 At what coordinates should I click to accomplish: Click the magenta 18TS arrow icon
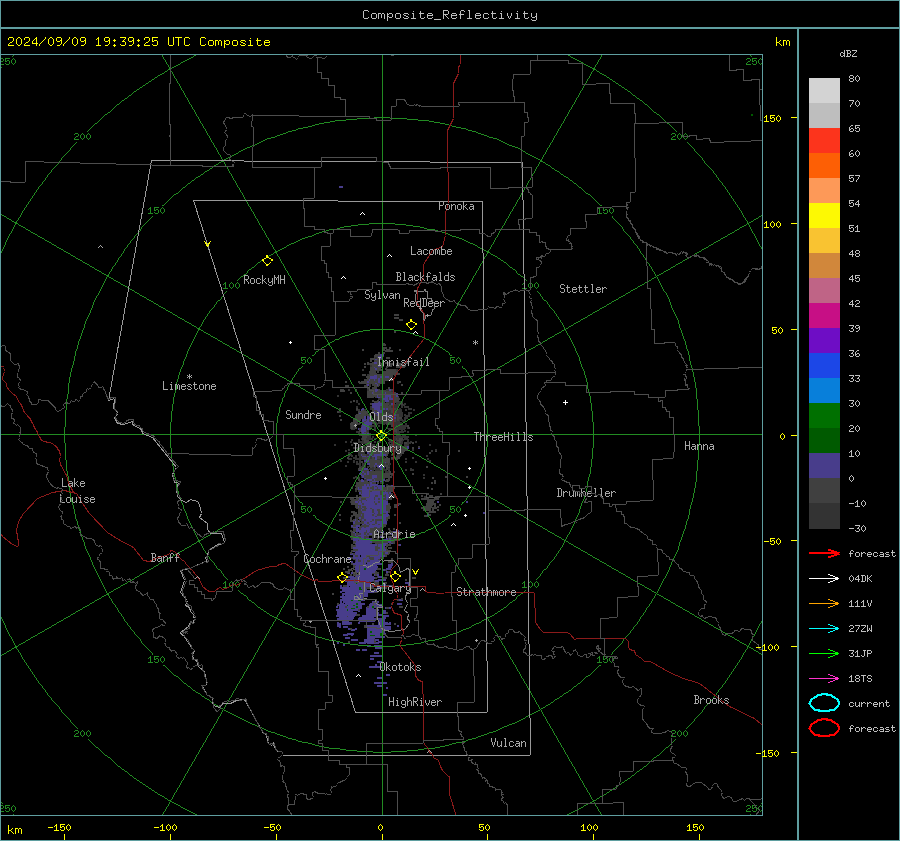pyautogui.click(x=824, y=679)
